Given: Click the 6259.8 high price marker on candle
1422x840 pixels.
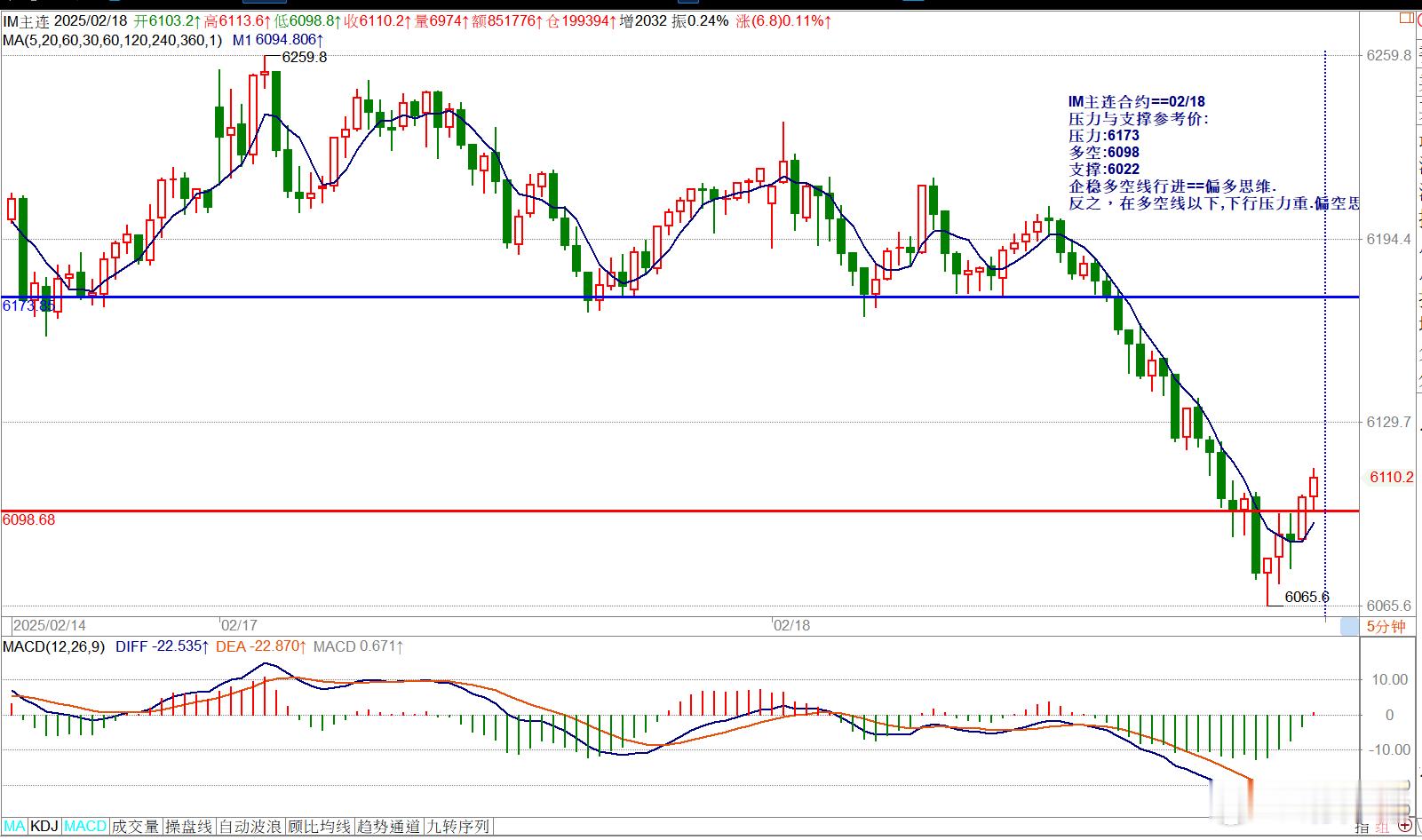Looking at the screenshot, I should [304, 57].
